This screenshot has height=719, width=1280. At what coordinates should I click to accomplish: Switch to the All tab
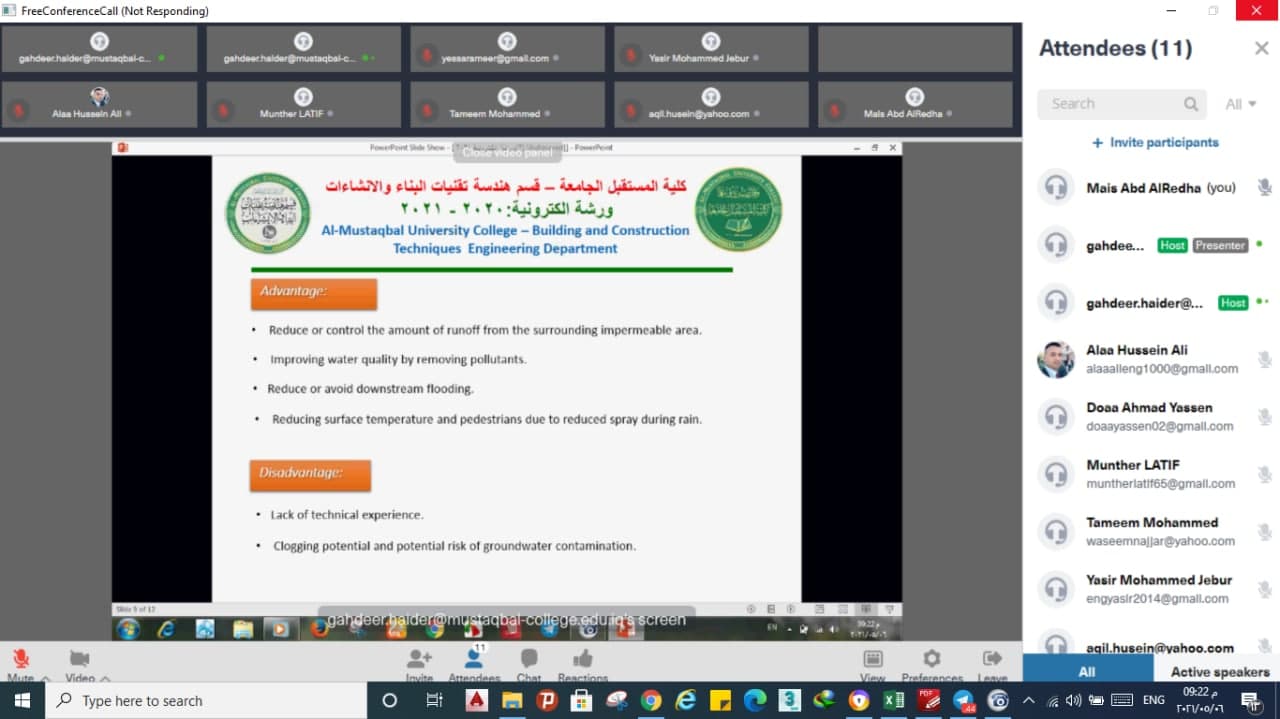point(1087,672)
